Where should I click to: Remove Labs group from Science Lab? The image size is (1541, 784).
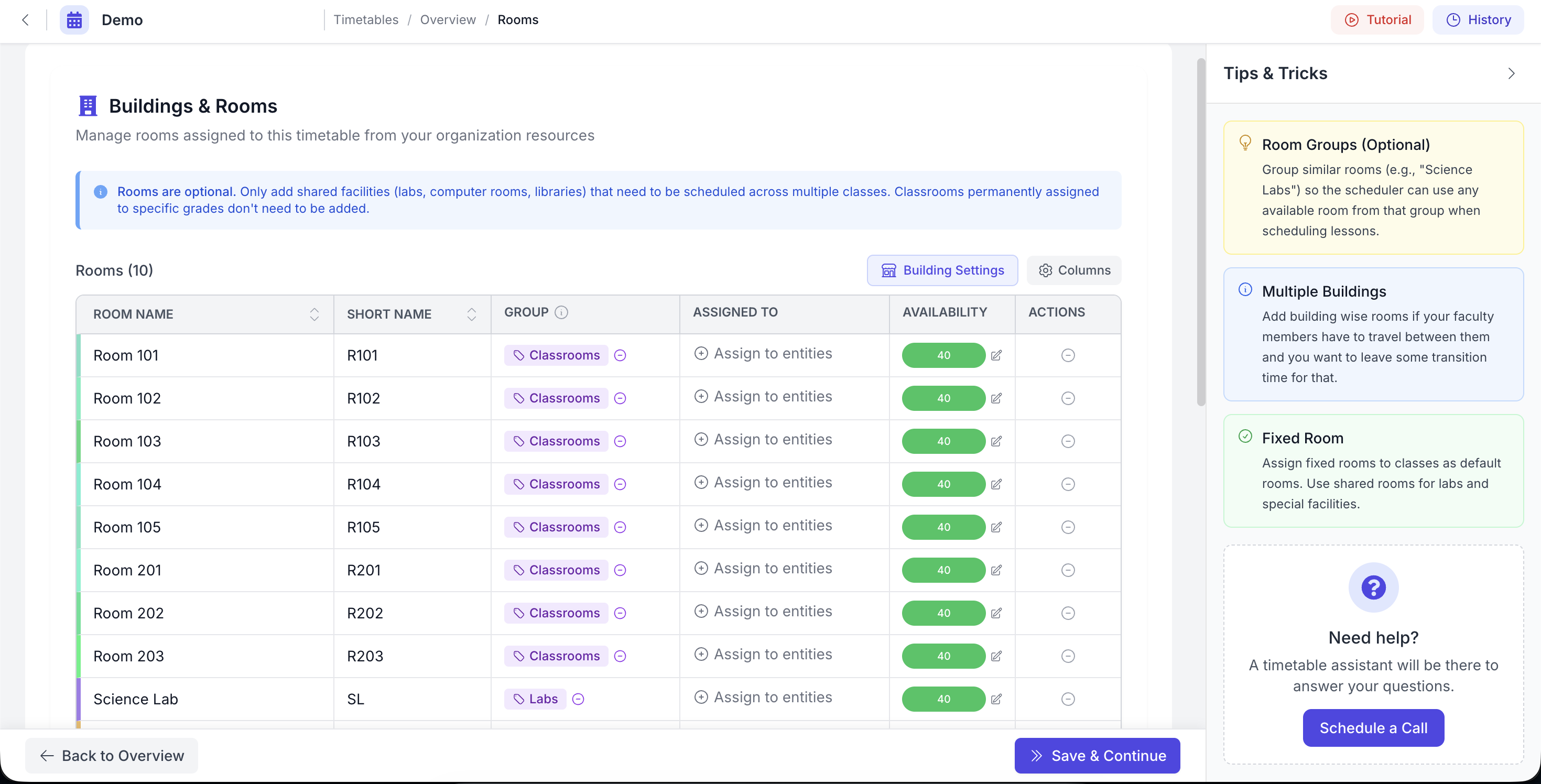578,699
